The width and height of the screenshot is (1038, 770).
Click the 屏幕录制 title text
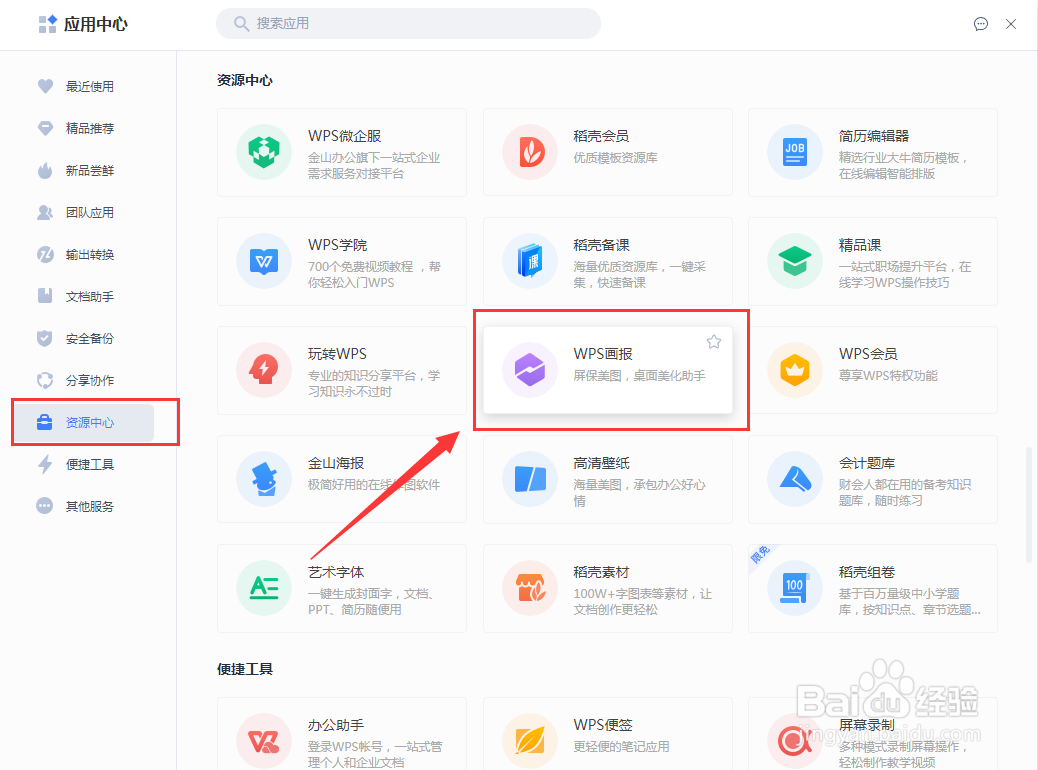867,725
